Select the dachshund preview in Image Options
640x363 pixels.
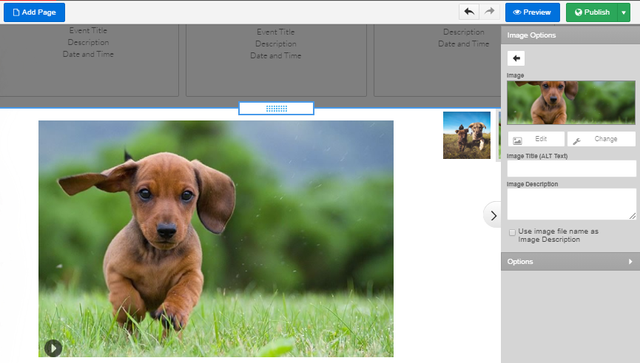[571, 102]
